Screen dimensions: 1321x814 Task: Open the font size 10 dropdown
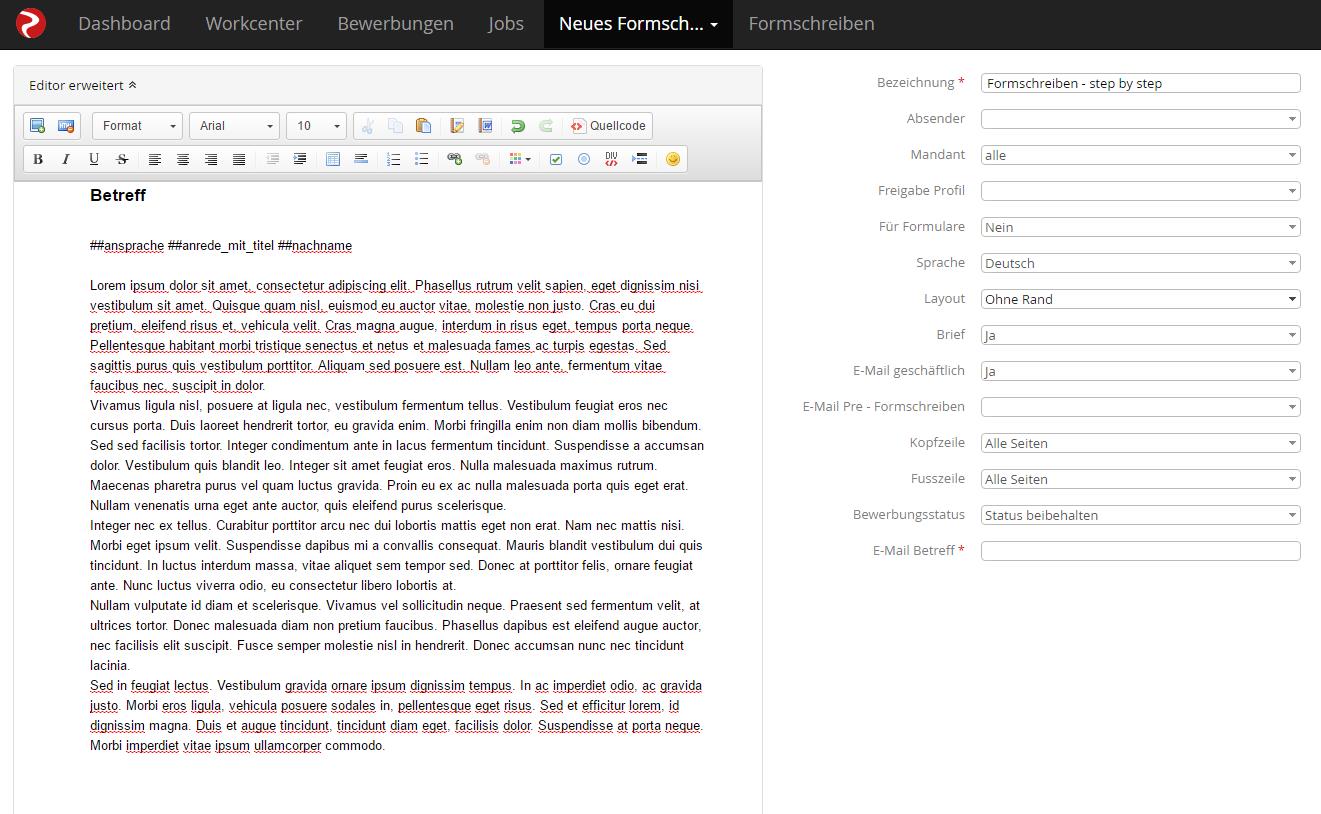point(317,126)
